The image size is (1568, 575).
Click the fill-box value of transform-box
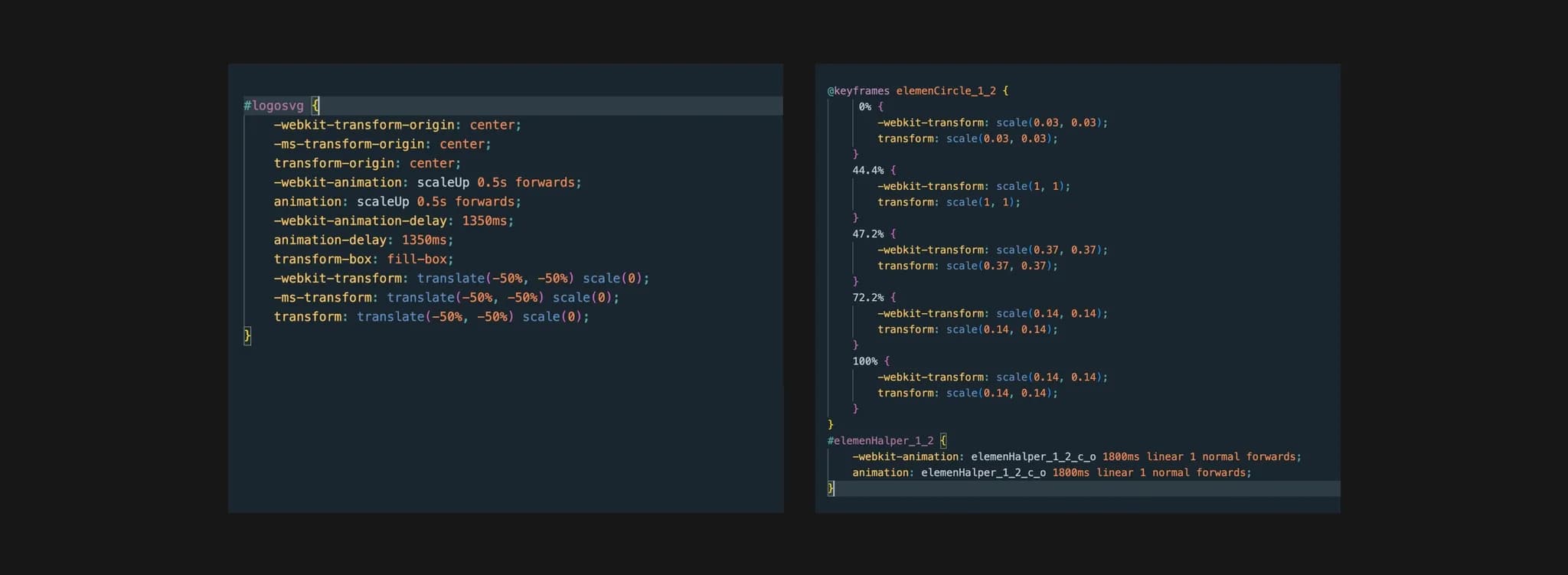(417, 259)
